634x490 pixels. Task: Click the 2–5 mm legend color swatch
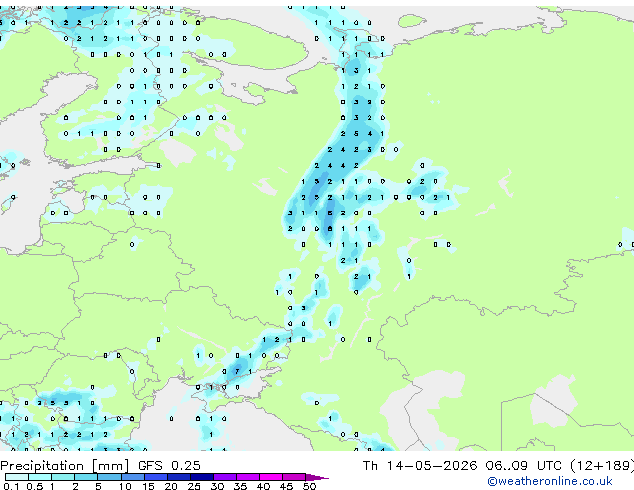click(x=86, y=477)
